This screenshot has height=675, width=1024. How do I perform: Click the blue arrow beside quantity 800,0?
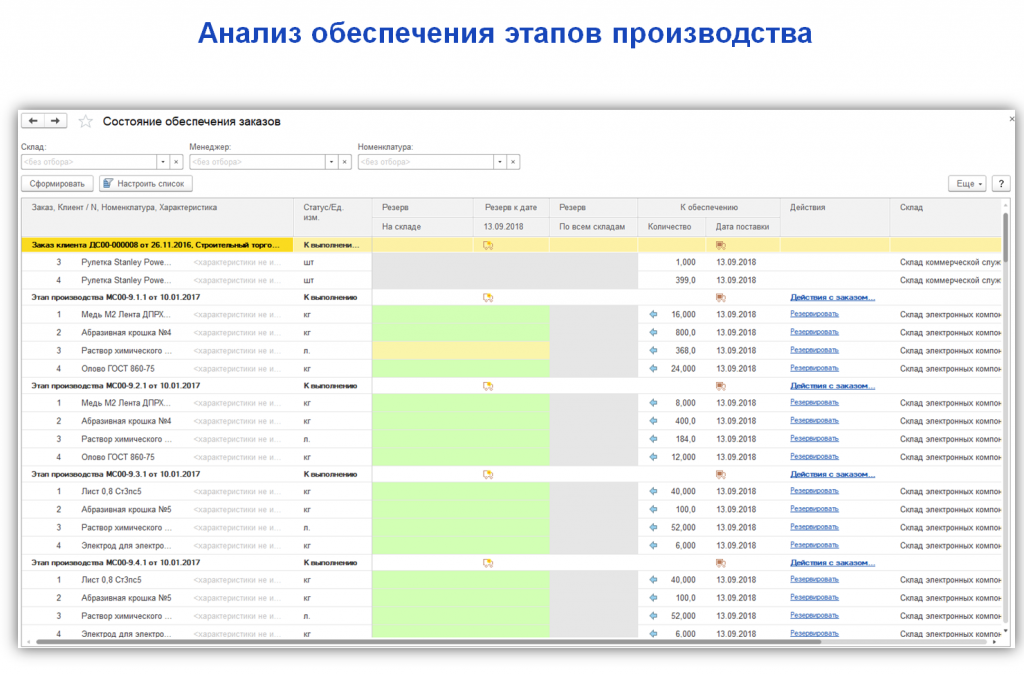tap(653, 332)
